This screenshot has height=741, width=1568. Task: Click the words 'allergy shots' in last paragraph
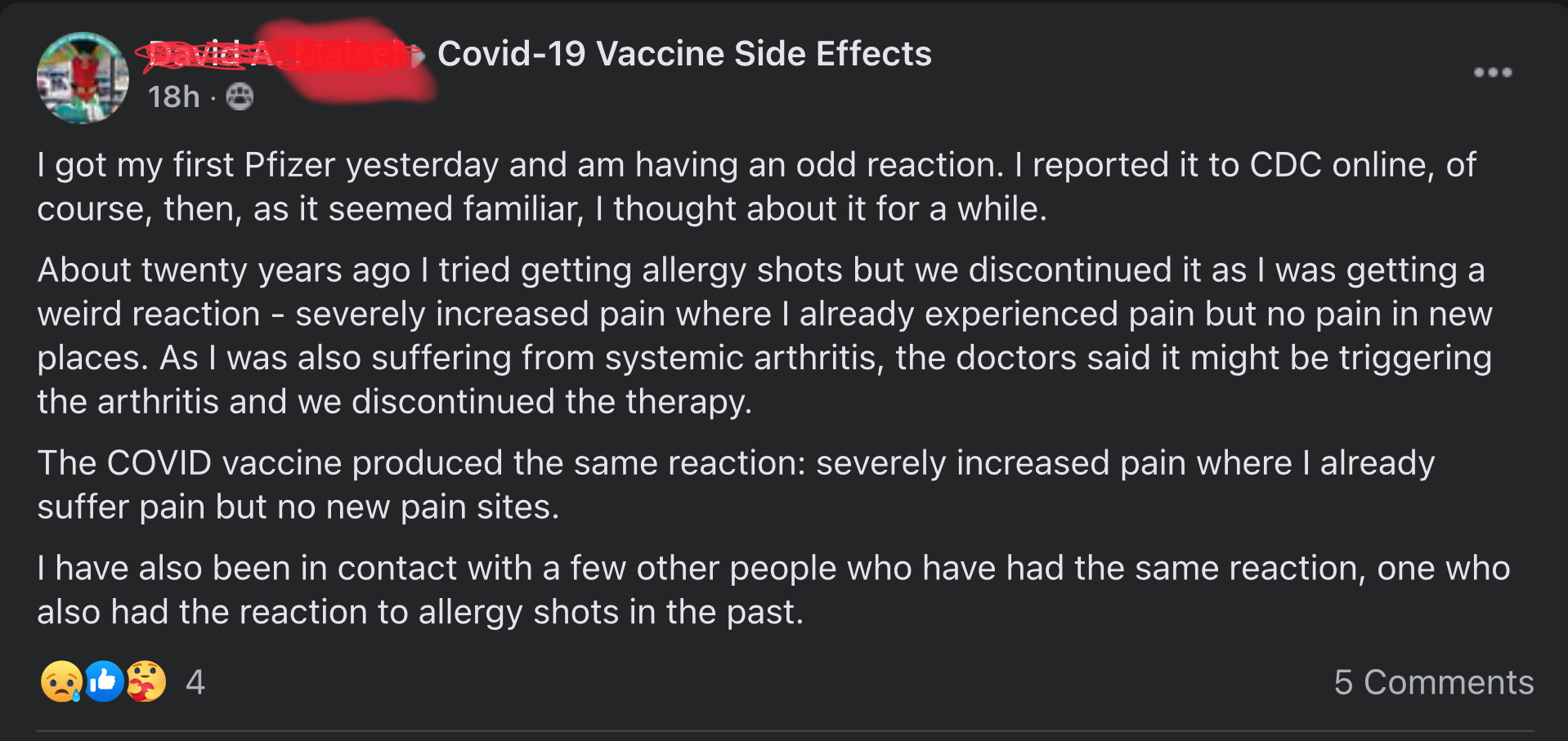point(518,612)
